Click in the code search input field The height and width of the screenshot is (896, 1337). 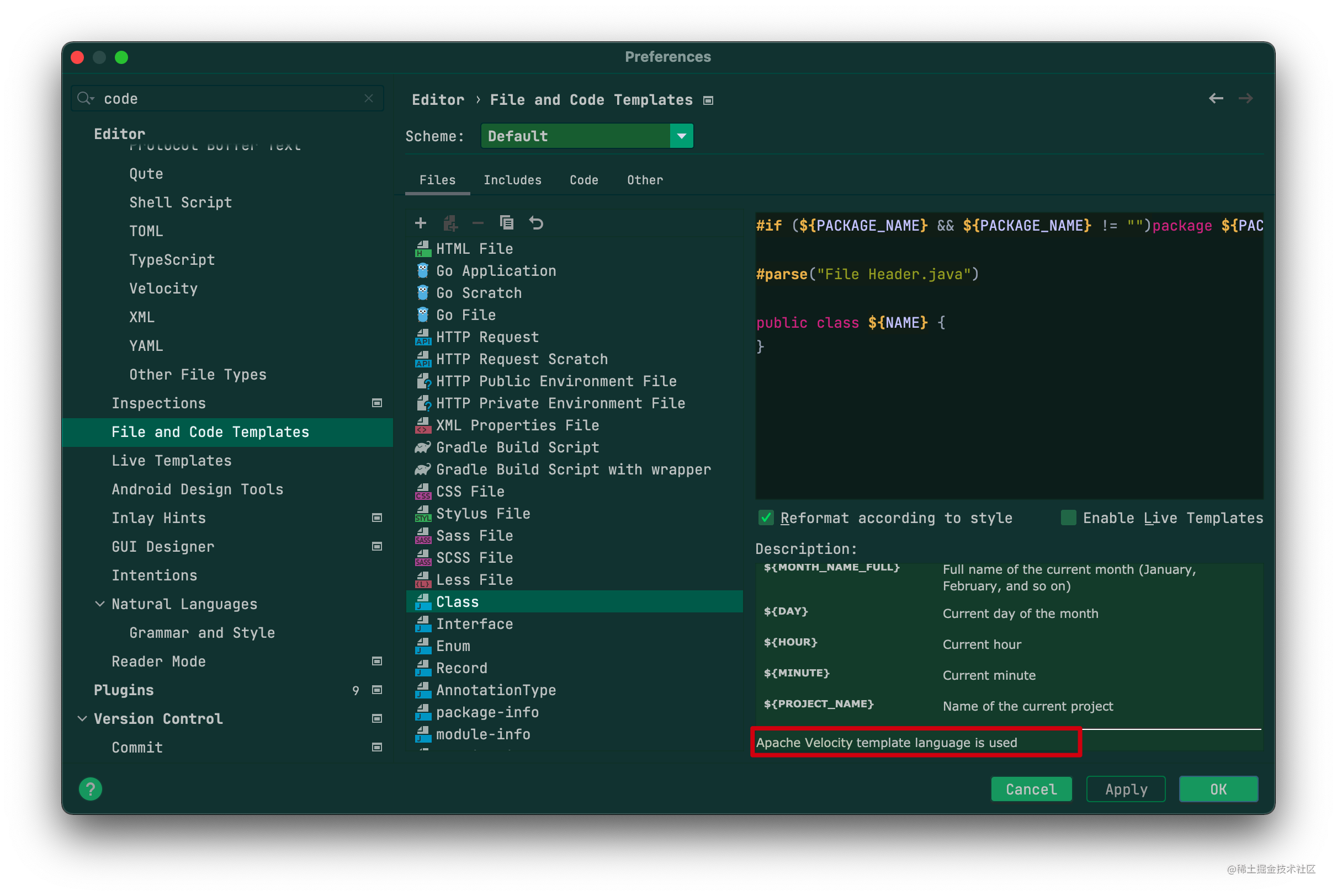coord(228,98)
